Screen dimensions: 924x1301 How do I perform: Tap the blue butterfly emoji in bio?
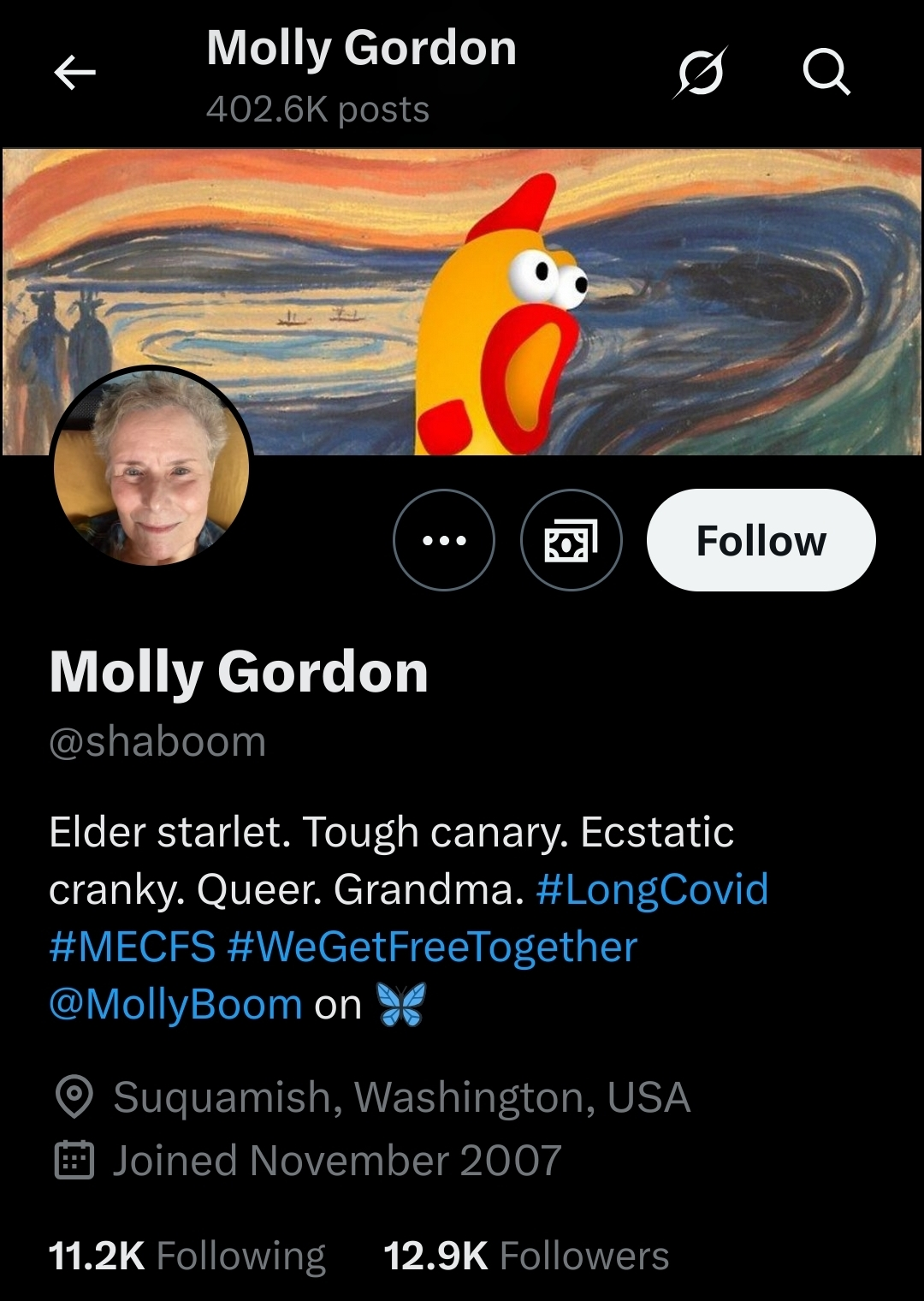401,1004
